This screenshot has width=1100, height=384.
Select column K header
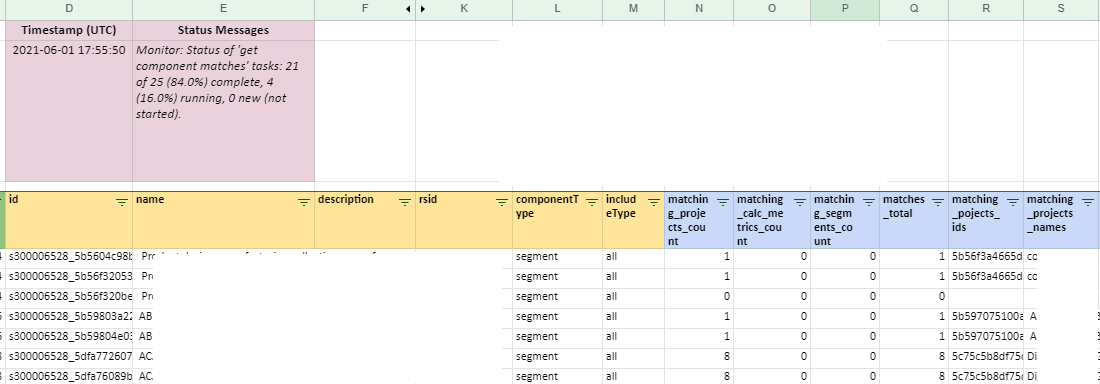[464, 9]
